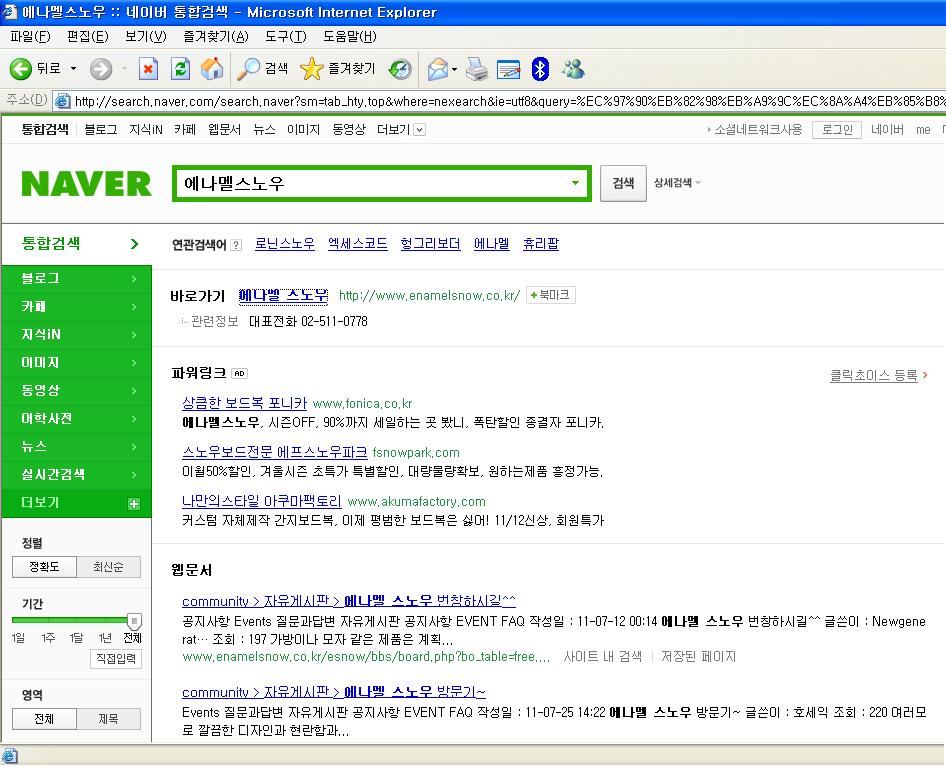The image size is (946, 767).
Task: Click the 직접입력 date input button
Action: (x=116, y=659)
